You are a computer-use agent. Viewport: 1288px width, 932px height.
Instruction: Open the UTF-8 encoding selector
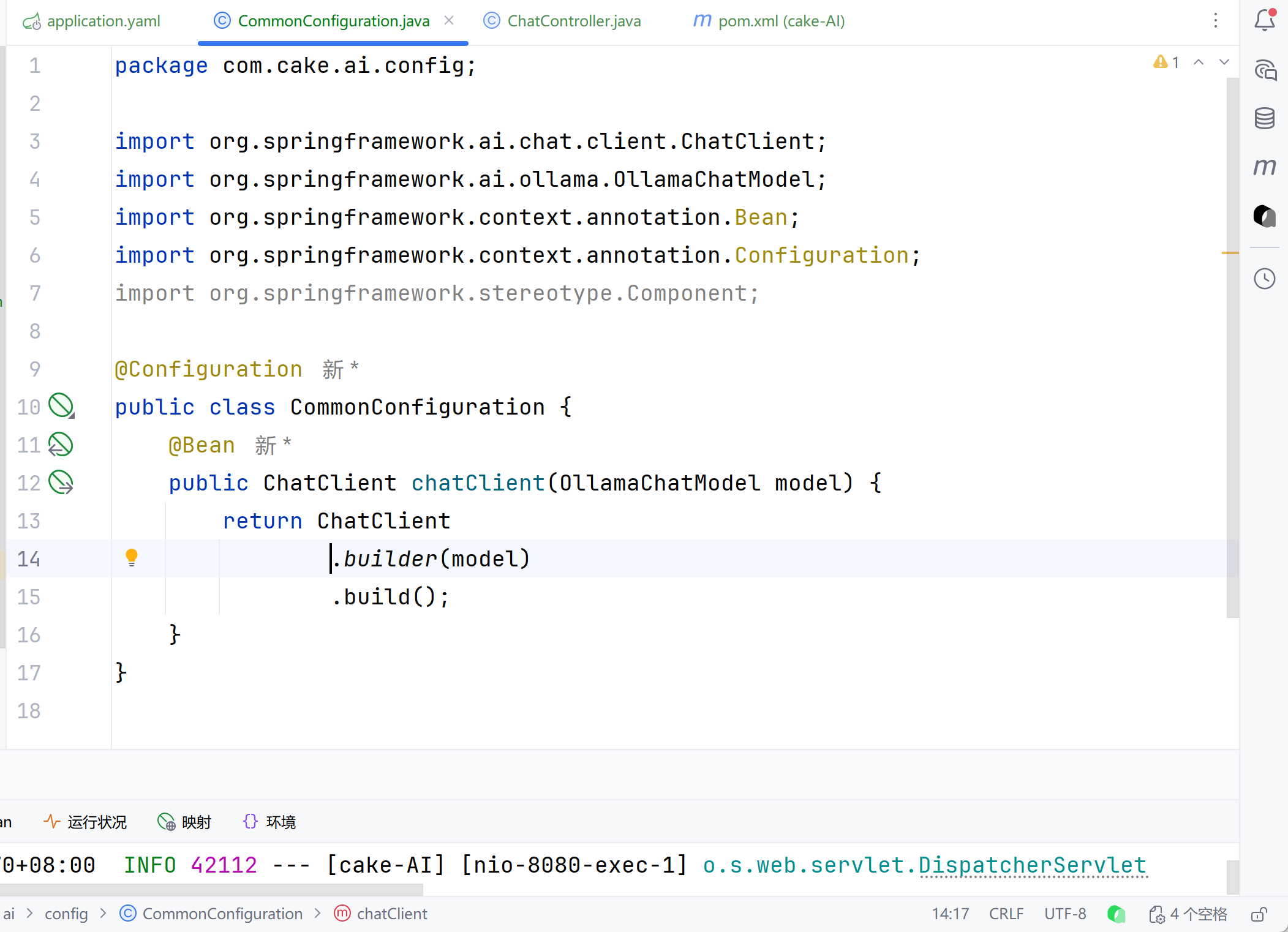pos(1065,914)
